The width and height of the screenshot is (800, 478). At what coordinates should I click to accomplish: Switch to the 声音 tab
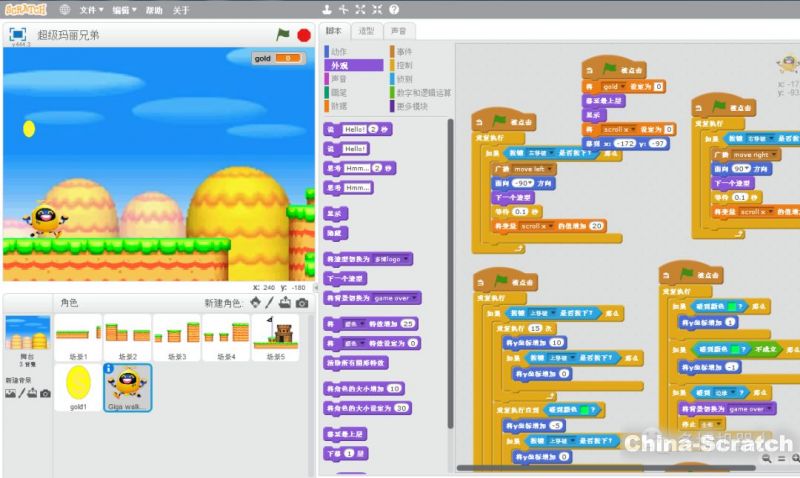pos(398,31)
